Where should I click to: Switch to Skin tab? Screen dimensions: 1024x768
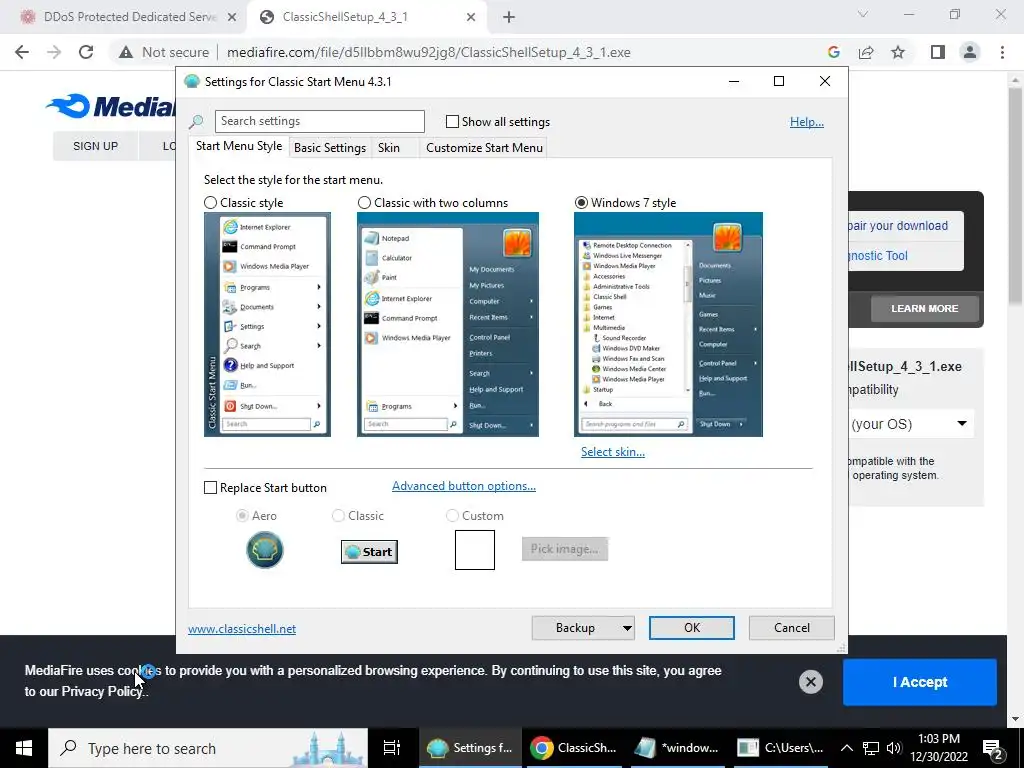389,148
